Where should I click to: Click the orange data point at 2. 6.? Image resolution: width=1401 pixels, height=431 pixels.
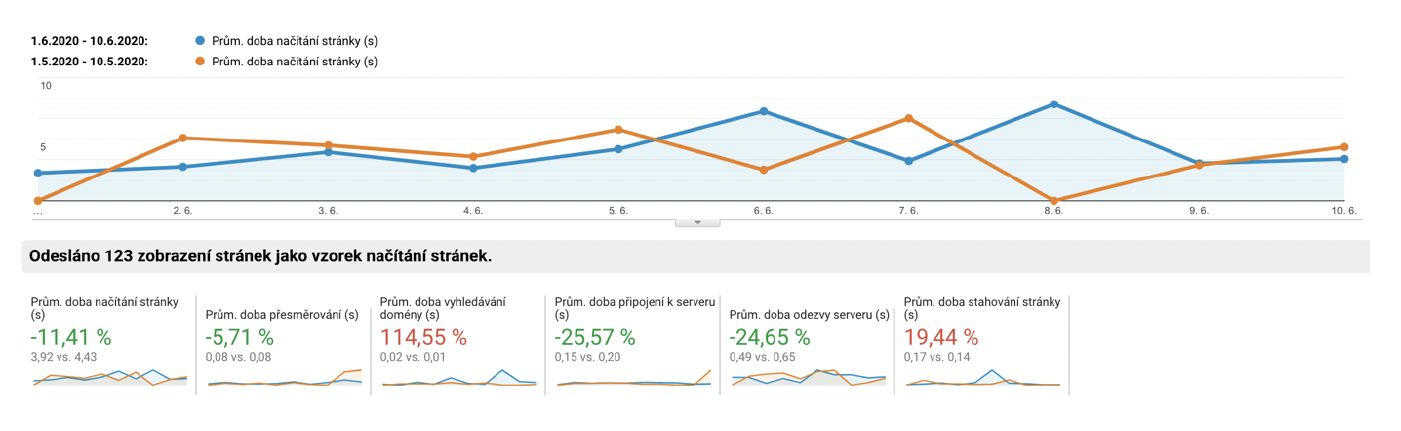point(182,138)
